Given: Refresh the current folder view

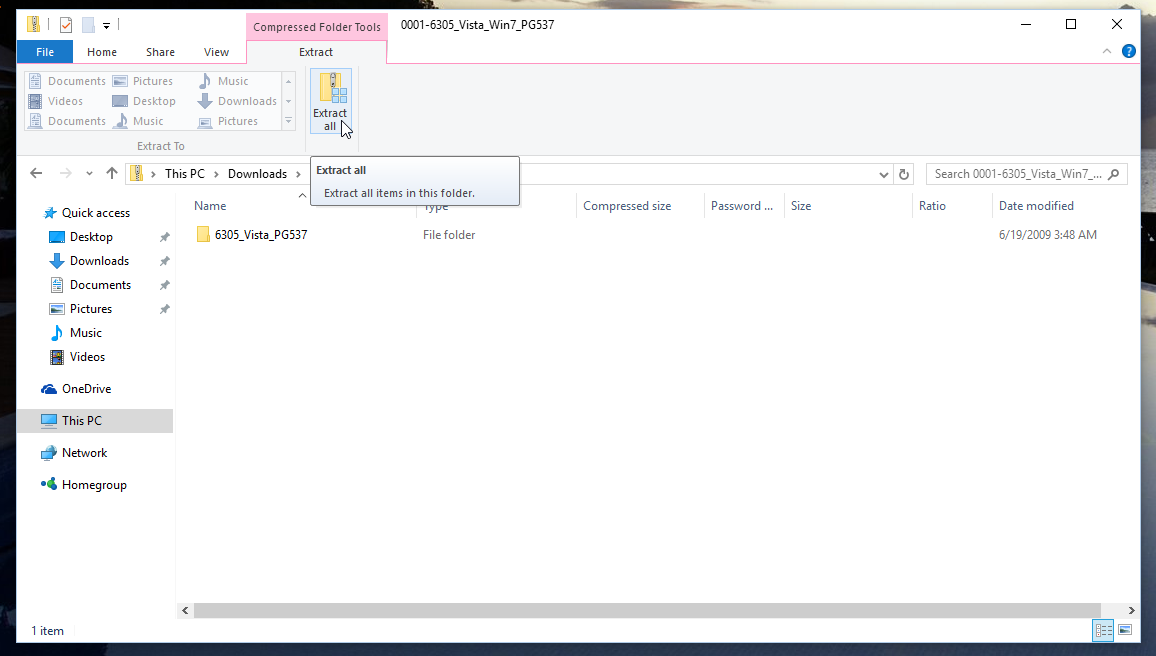Looking at the screenshot, I should pyautogui.click(x=904, y=174).
